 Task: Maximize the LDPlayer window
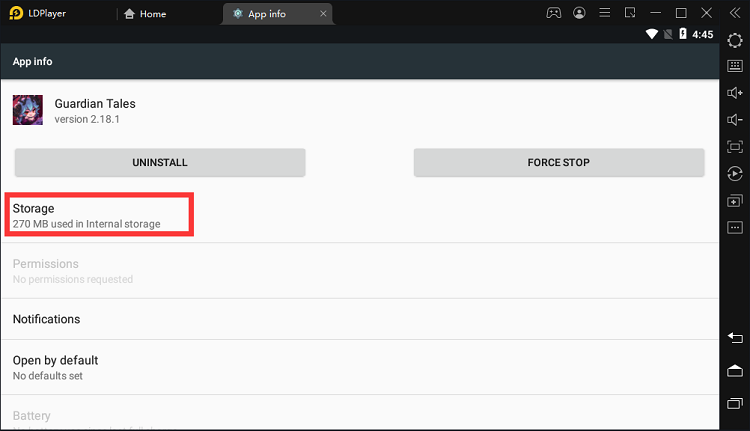681,13
